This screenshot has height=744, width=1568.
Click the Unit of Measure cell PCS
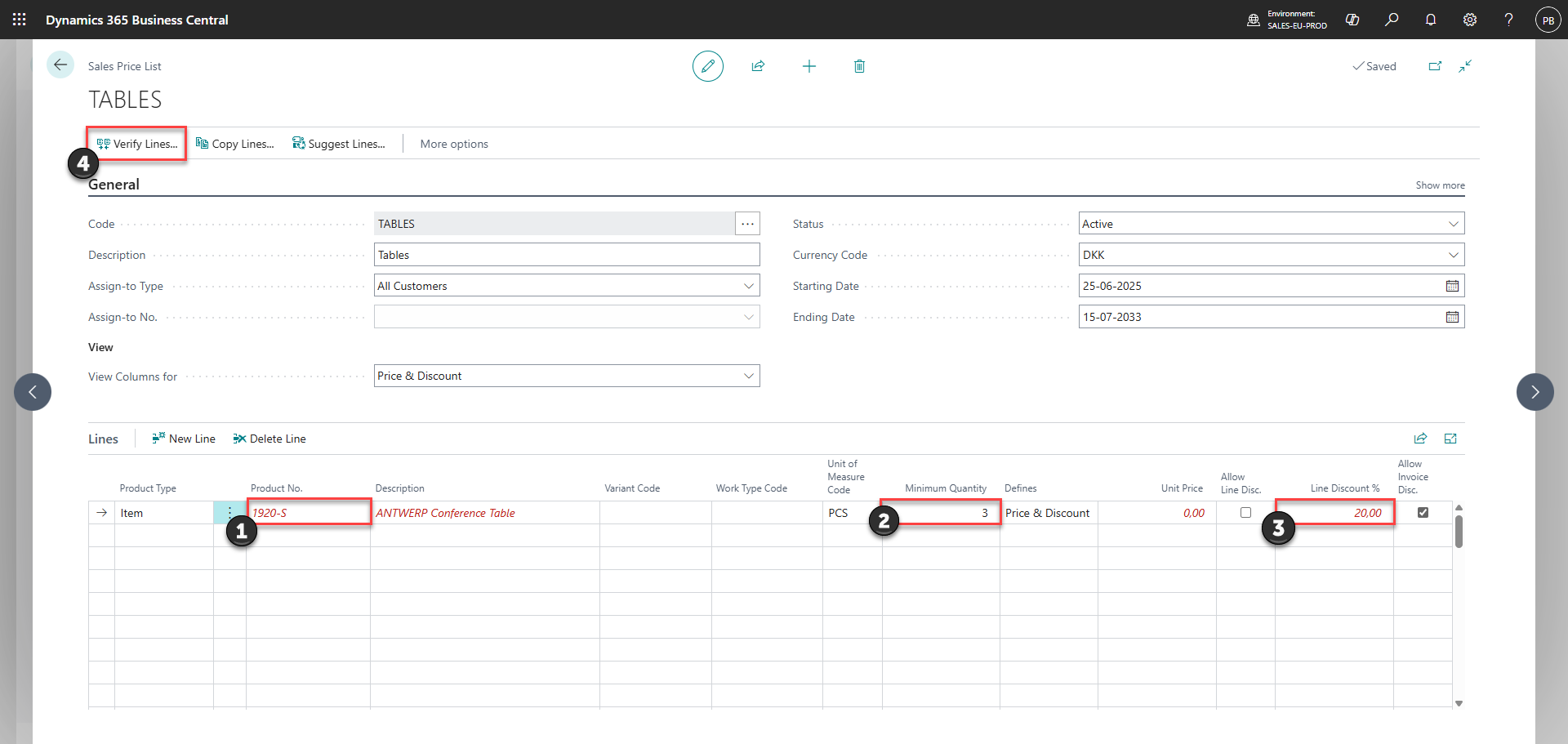(x=853, y=513)
